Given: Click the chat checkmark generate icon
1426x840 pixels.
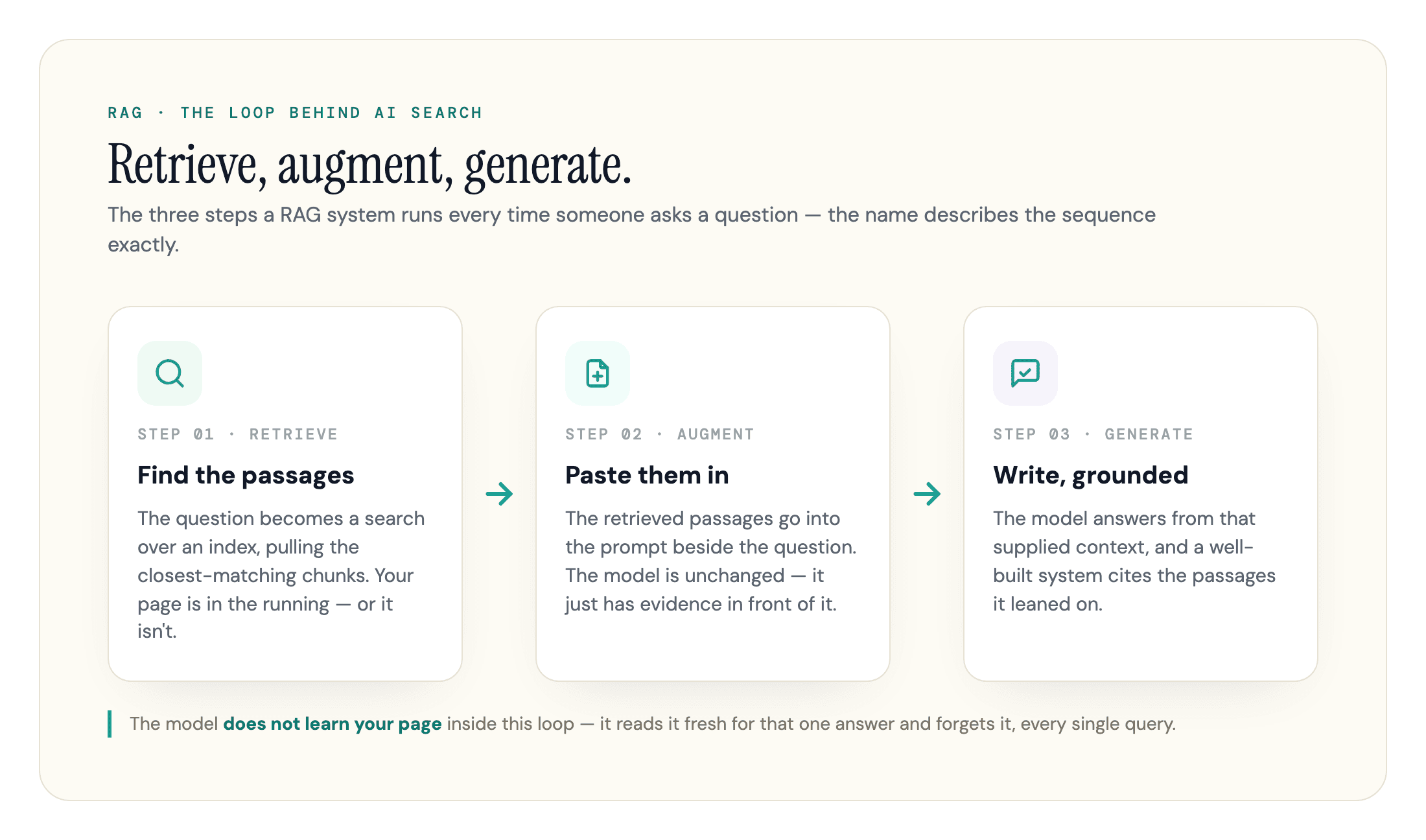Looking at the screenshot, I should (1025, 373).
